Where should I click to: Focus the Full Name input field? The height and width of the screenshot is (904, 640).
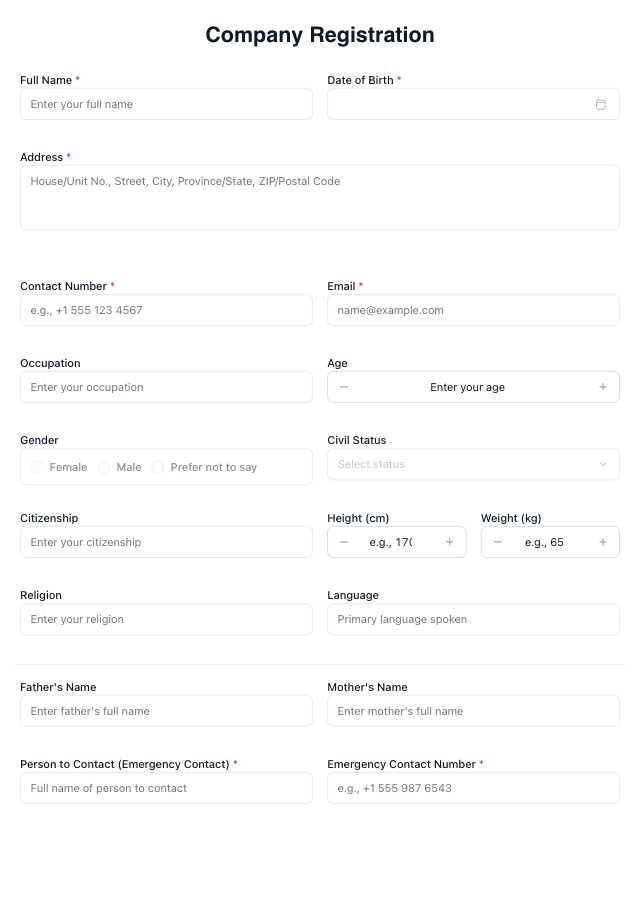coord(166,104)
